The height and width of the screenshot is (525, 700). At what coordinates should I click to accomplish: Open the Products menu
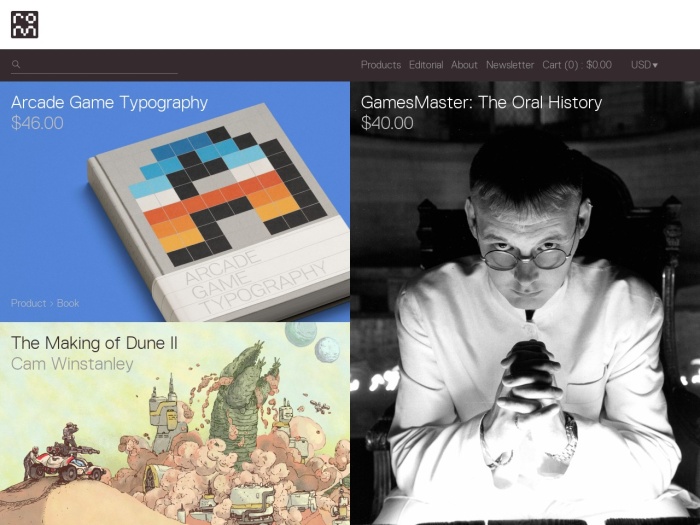click(x=381, y=65)
